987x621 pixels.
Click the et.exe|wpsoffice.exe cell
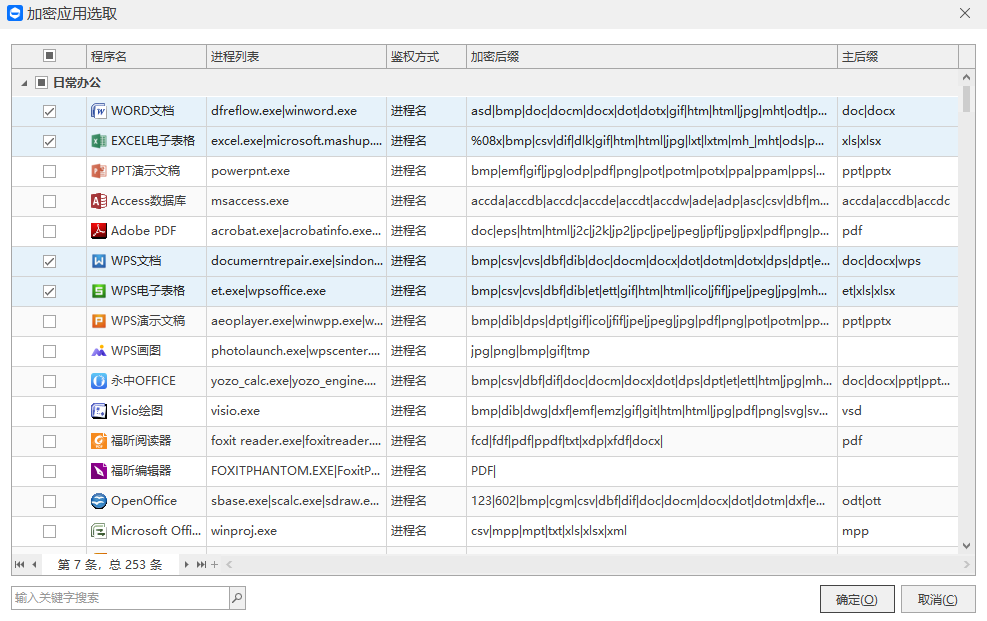(x=296, y=291)
